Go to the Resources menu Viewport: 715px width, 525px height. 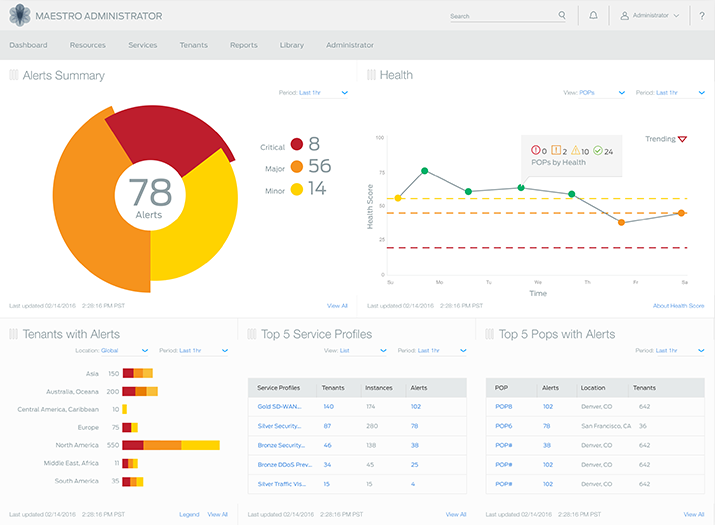pyautogui.click(x=88, y=45)
